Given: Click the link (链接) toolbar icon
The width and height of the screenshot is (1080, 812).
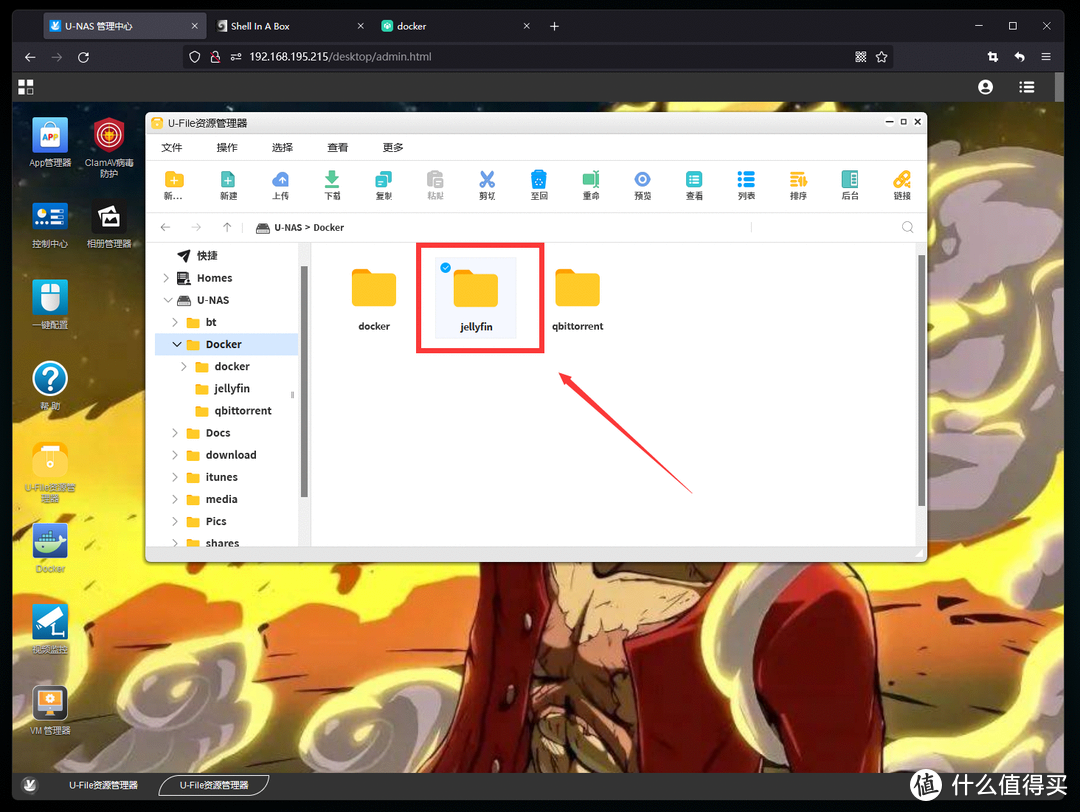Looking at the screenshot, I should [902, 180].
